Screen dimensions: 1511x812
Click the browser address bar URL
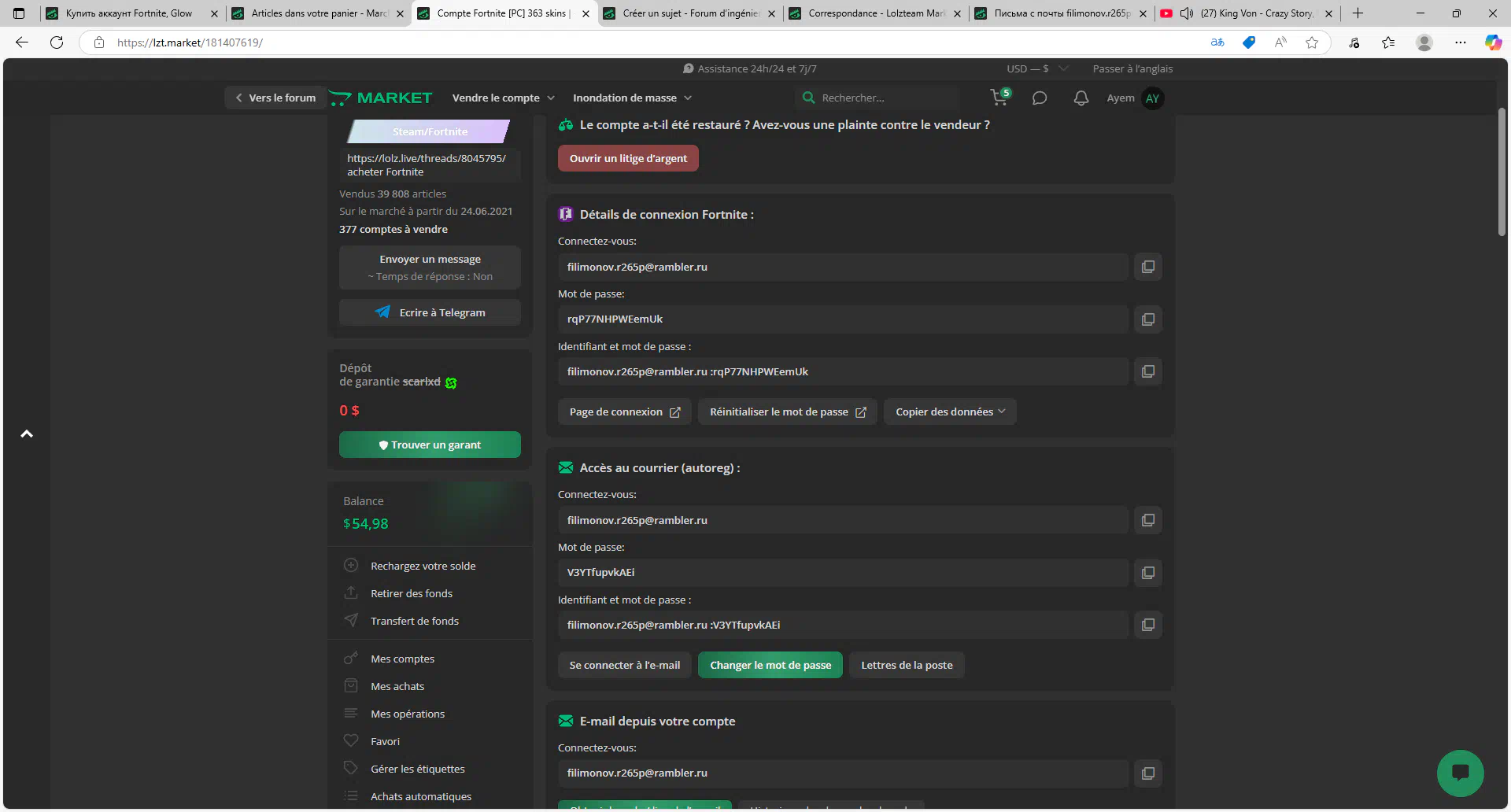(190, 42)
